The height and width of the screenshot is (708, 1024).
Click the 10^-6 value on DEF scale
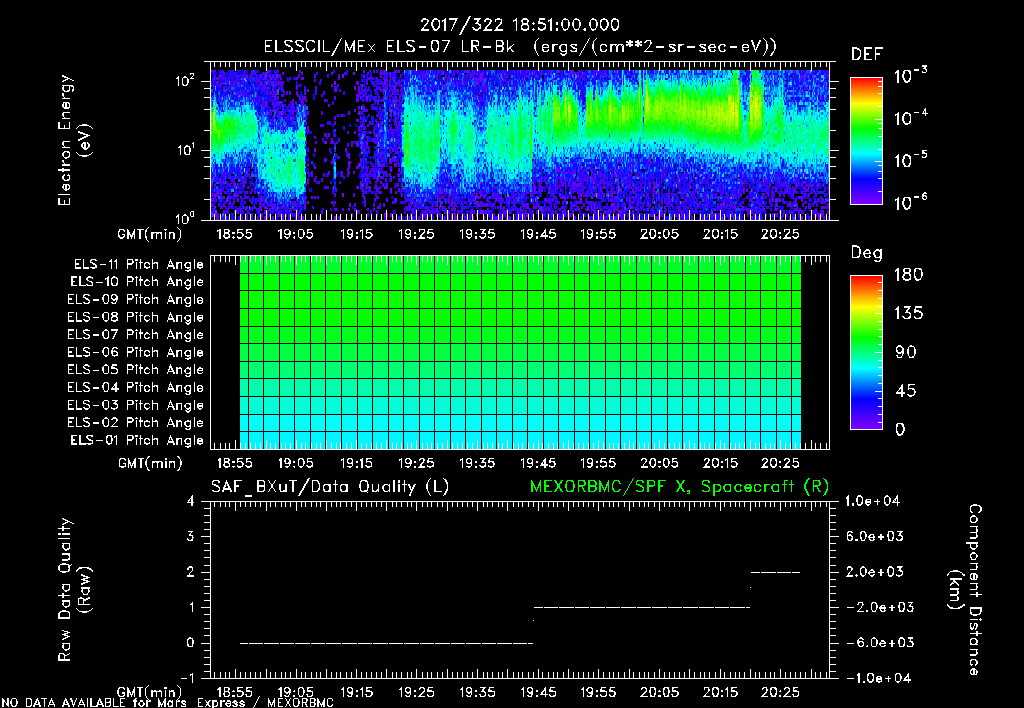pos(910,202)
